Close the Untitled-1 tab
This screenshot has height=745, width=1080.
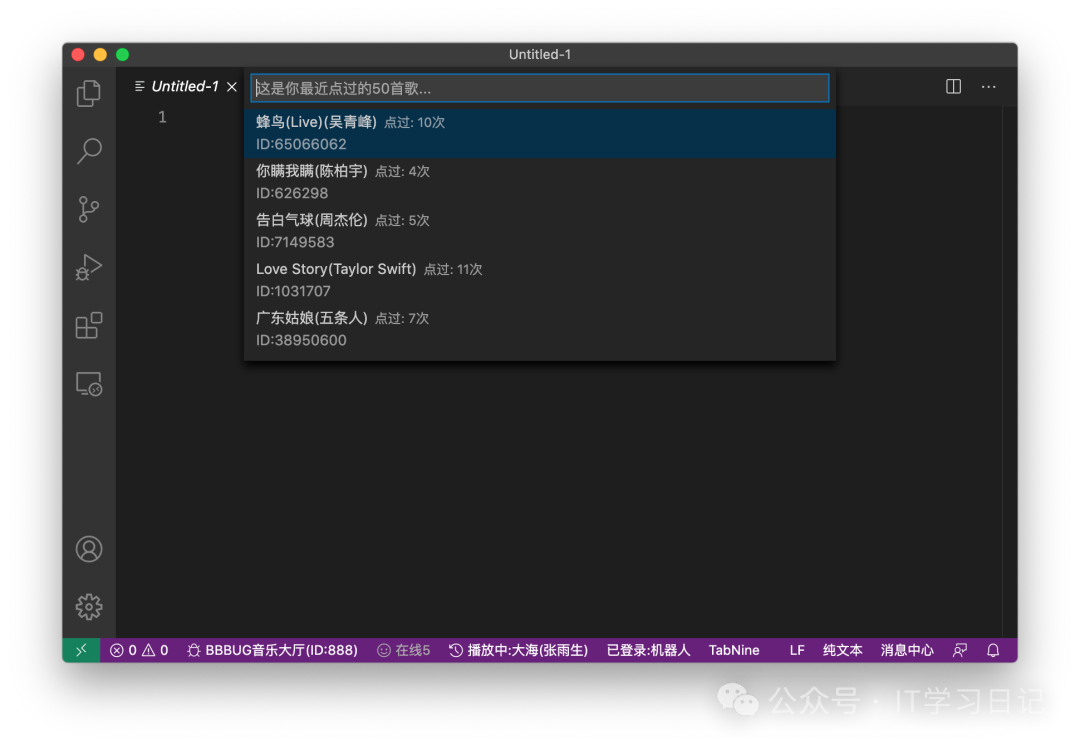(x=232, y=87)
